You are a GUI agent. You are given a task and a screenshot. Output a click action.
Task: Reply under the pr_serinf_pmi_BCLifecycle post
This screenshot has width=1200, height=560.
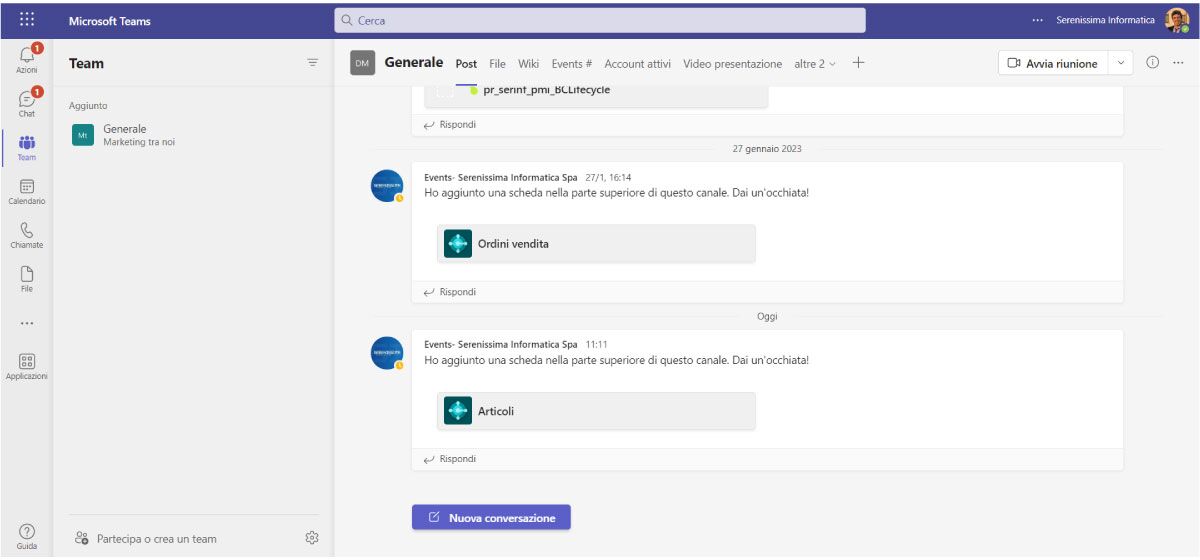[x=450, y=125]
